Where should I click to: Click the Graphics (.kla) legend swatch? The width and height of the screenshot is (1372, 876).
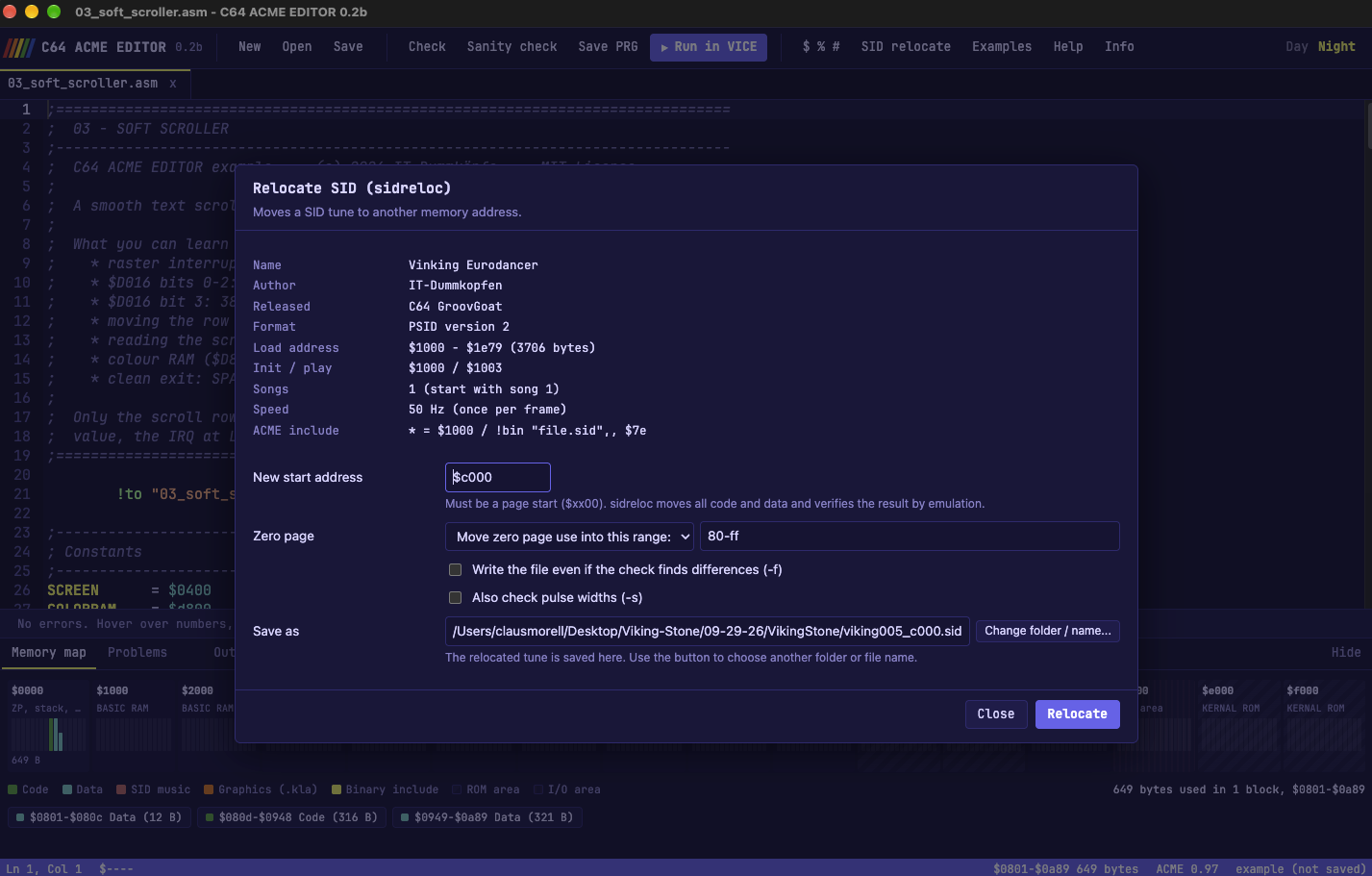tap(209, 790)
